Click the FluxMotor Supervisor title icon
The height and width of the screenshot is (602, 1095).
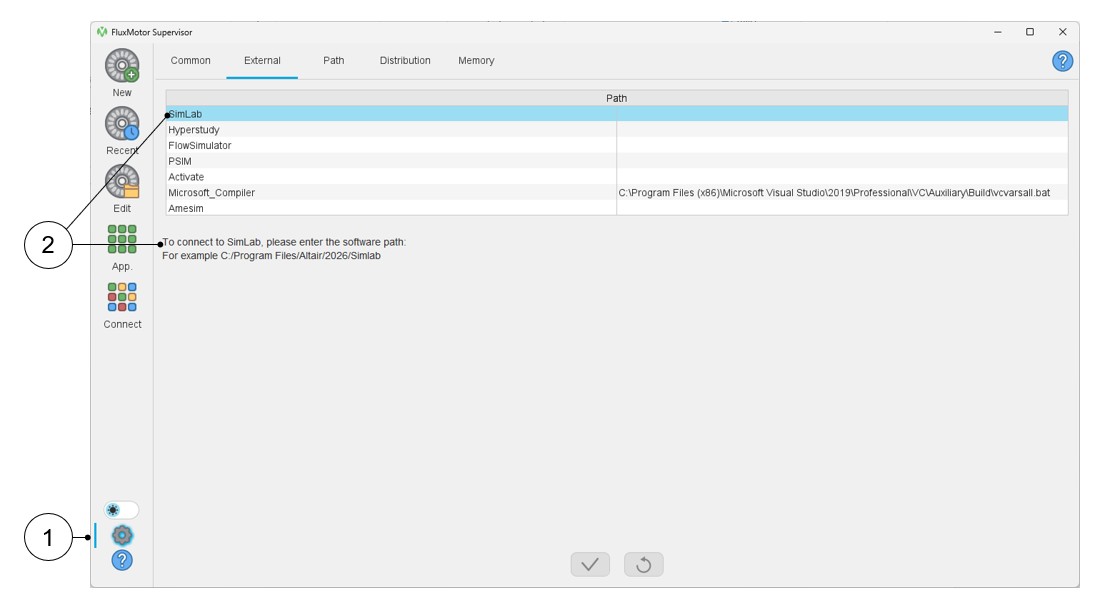[x=102, y=32]
